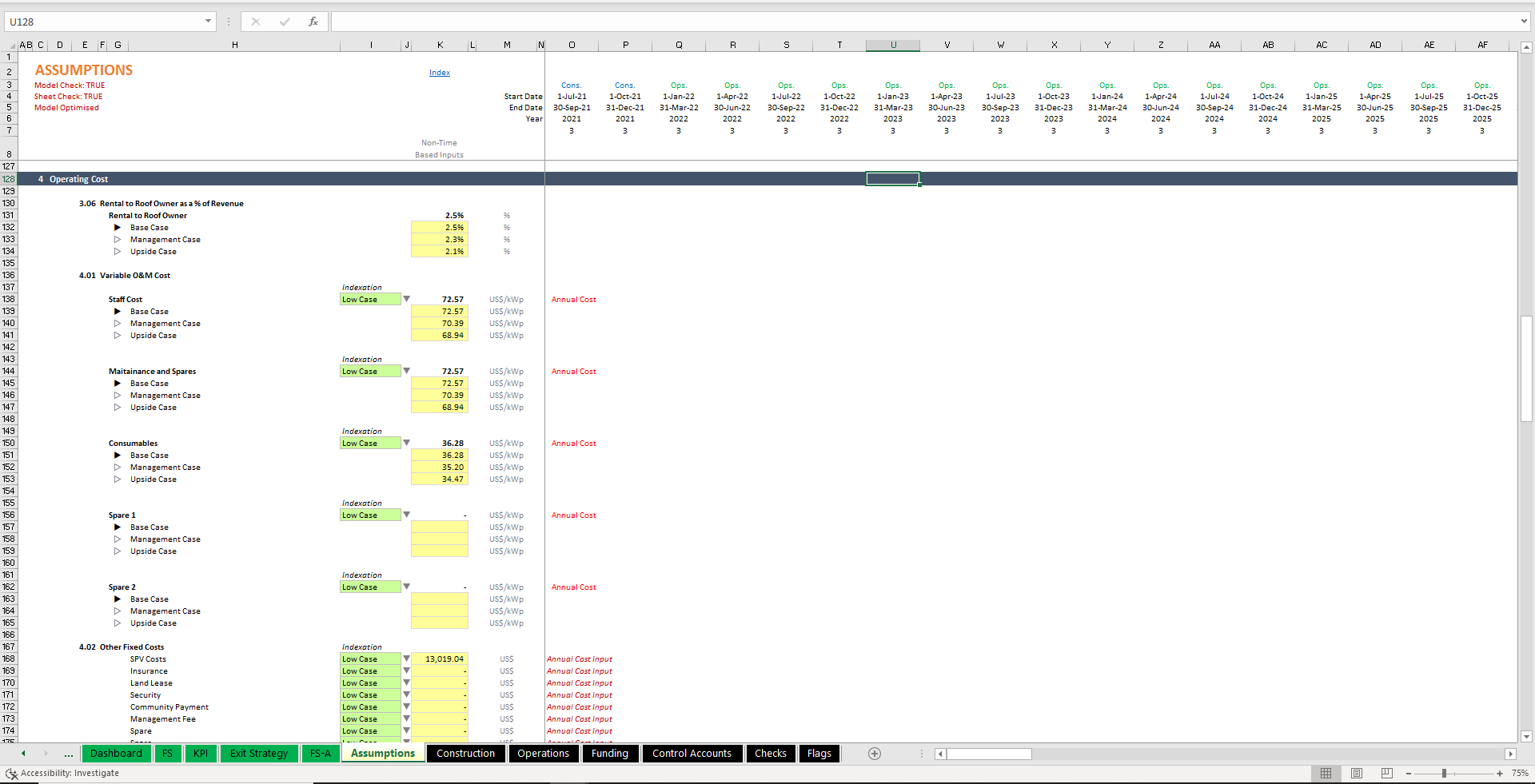Open the Construction sheet tab
Viewport: 1535px width, 784px height.
tap(466, 754)
